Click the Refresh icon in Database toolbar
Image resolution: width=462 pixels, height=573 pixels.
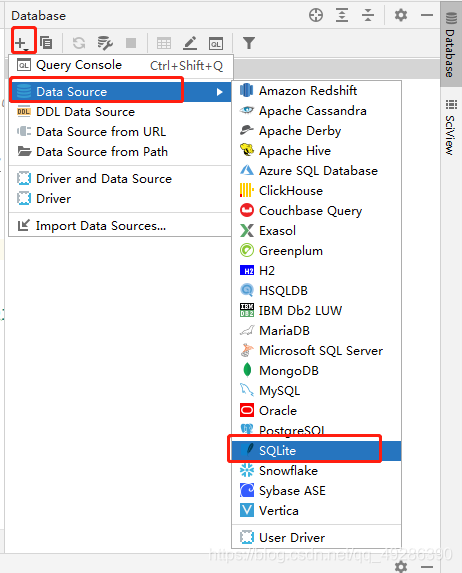click(x=79, y=43)
